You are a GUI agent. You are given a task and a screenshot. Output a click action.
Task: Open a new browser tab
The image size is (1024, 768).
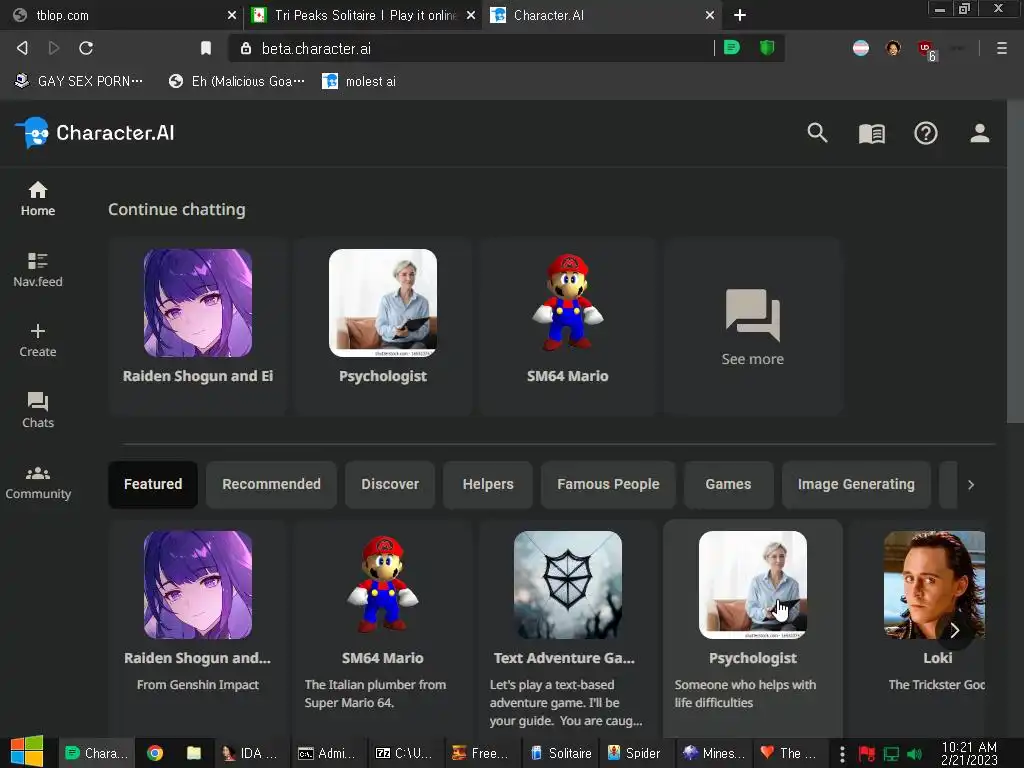(739, 15)
